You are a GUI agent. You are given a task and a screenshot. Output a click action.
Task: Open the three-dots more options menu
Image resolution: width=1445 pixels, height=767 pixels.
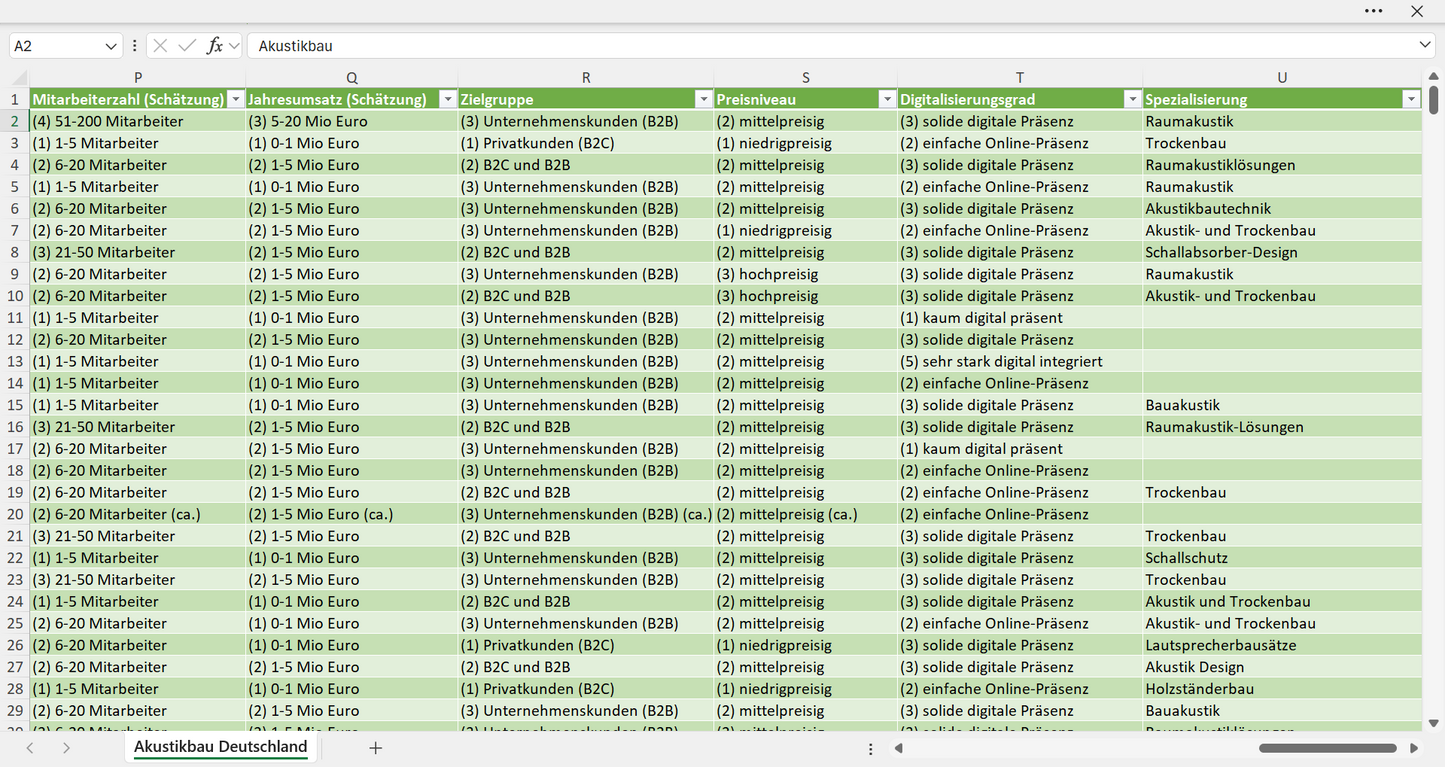pyautogui.click(x=1374, y=11)
